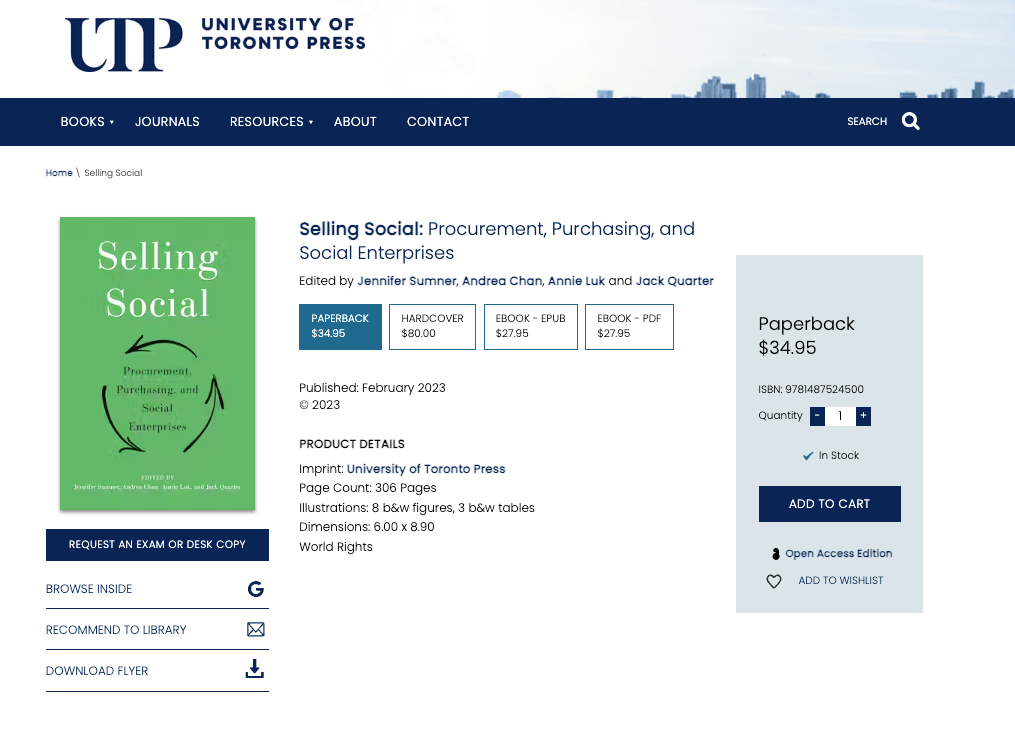Click the ISBN 9781487524500 text
Screen dimensions: 1015x741
tap(810, 389)
